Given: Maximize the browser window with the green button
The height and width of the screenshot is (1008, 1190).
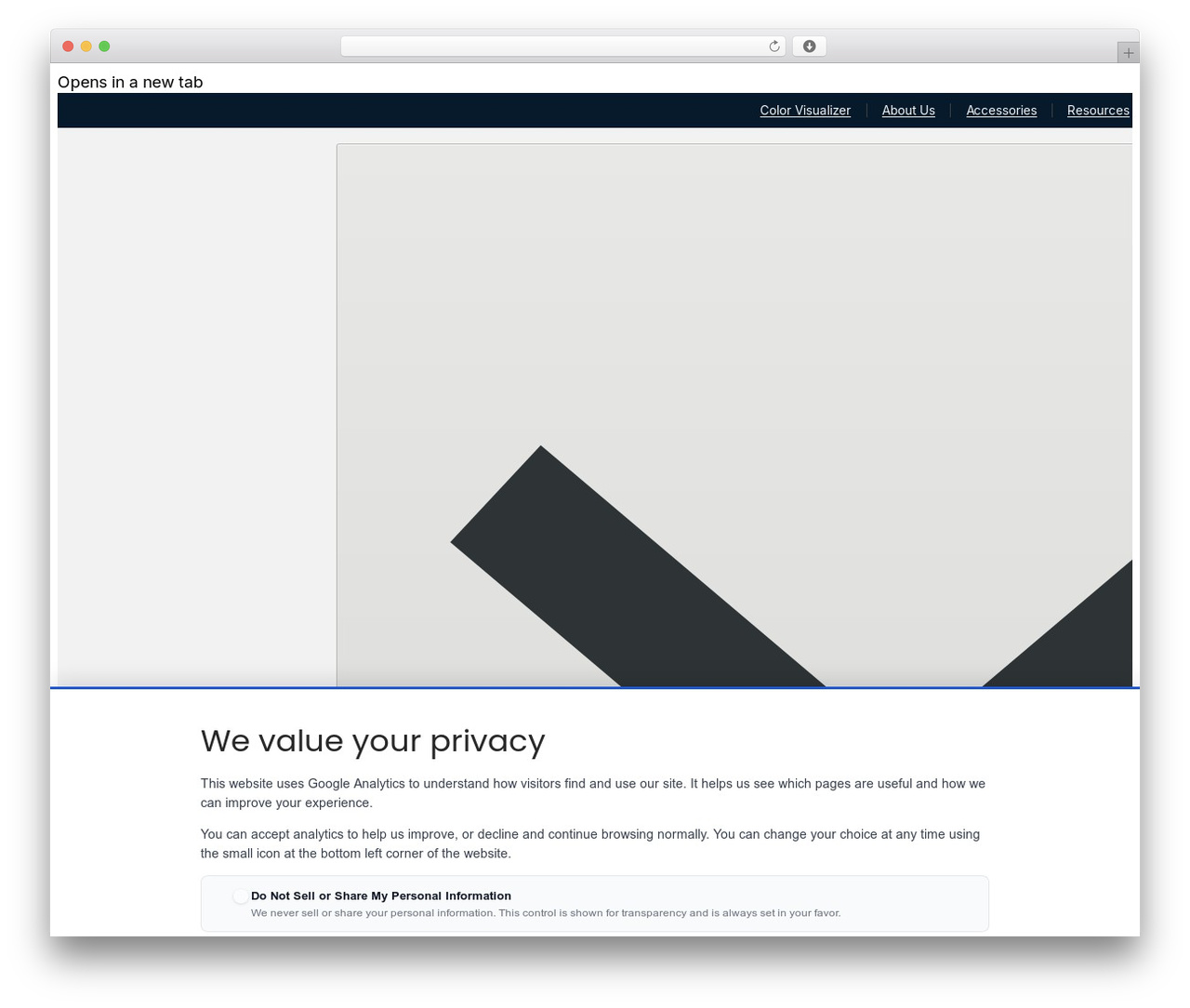Looking at the screenshot, I should pos(104,46).
